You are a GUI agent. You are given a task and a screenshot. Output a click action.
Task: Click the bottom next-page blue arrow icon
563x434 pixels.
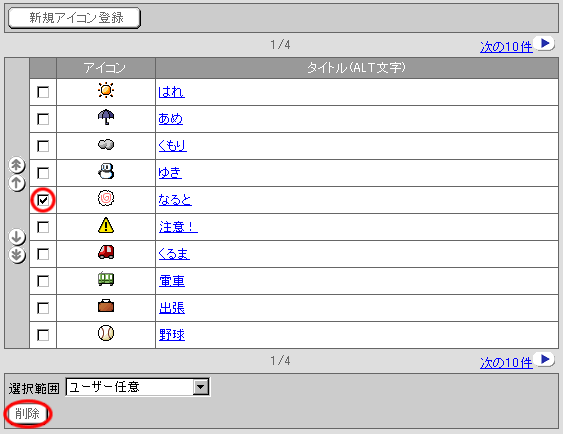pyautogui.click(x=544, y=359)
